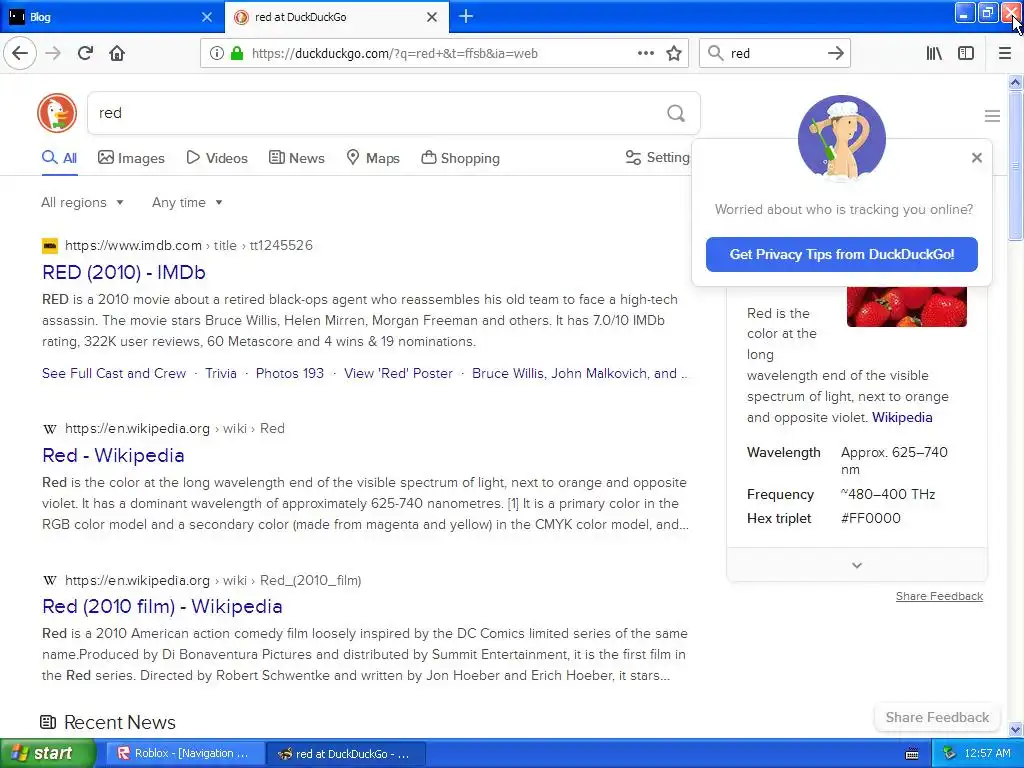
Task: Click the floating Share Feedback button
Action: click(x=937, y=717)
